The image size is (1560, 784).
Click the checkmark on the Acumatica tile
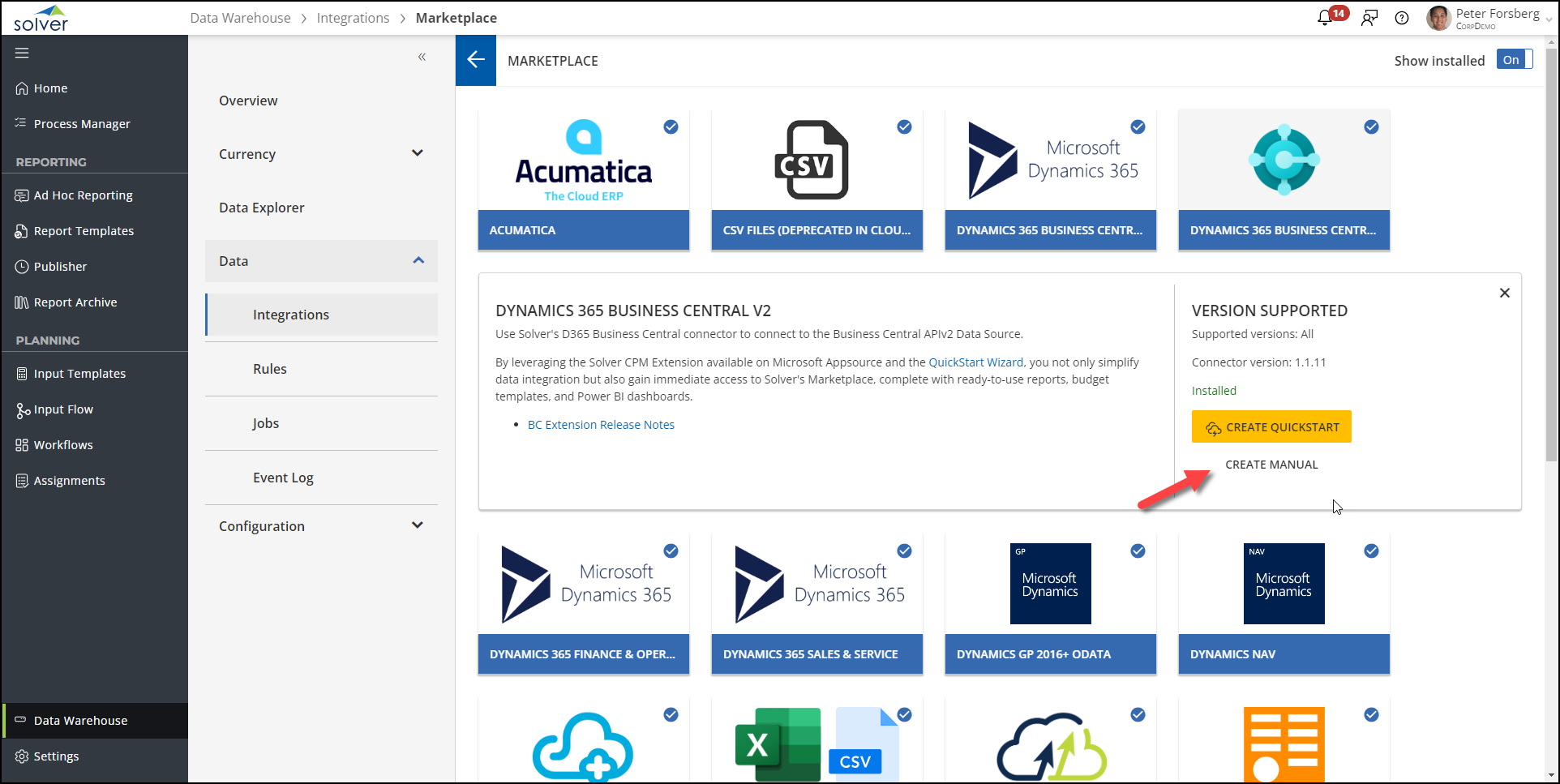(671, 126)
